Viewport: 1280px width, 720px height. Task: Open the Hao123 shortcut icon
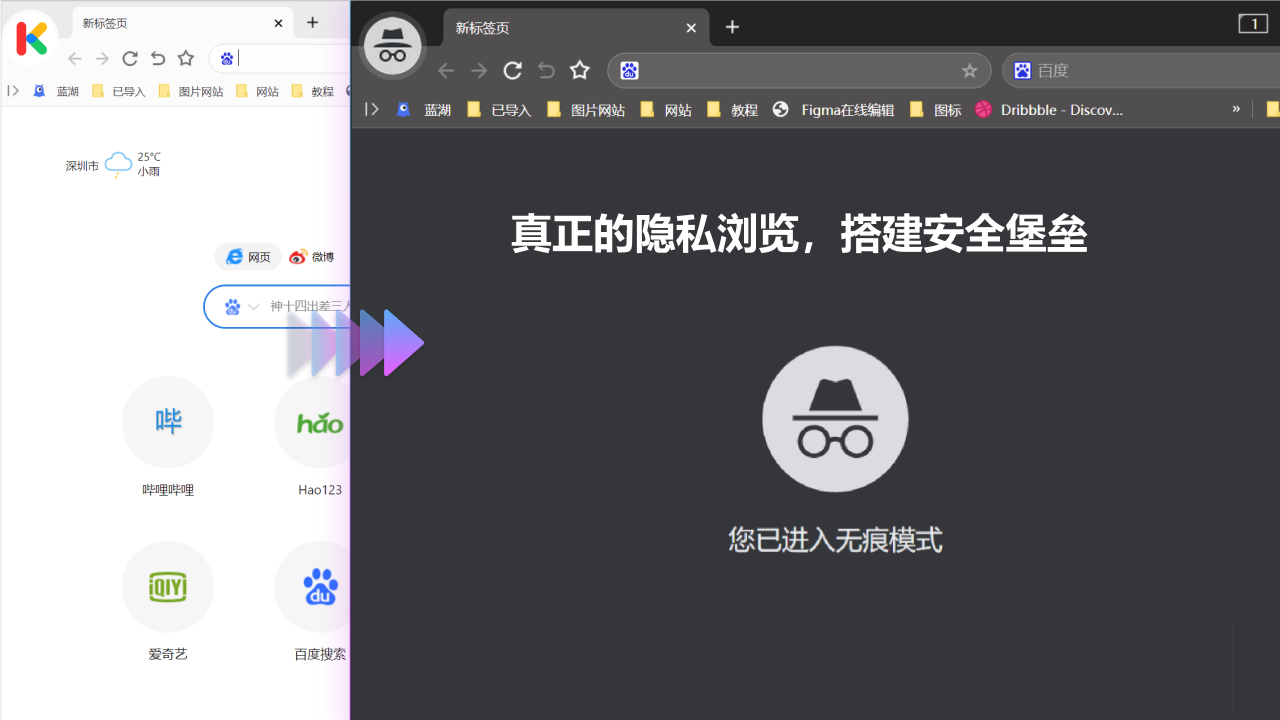coord(318,422)
